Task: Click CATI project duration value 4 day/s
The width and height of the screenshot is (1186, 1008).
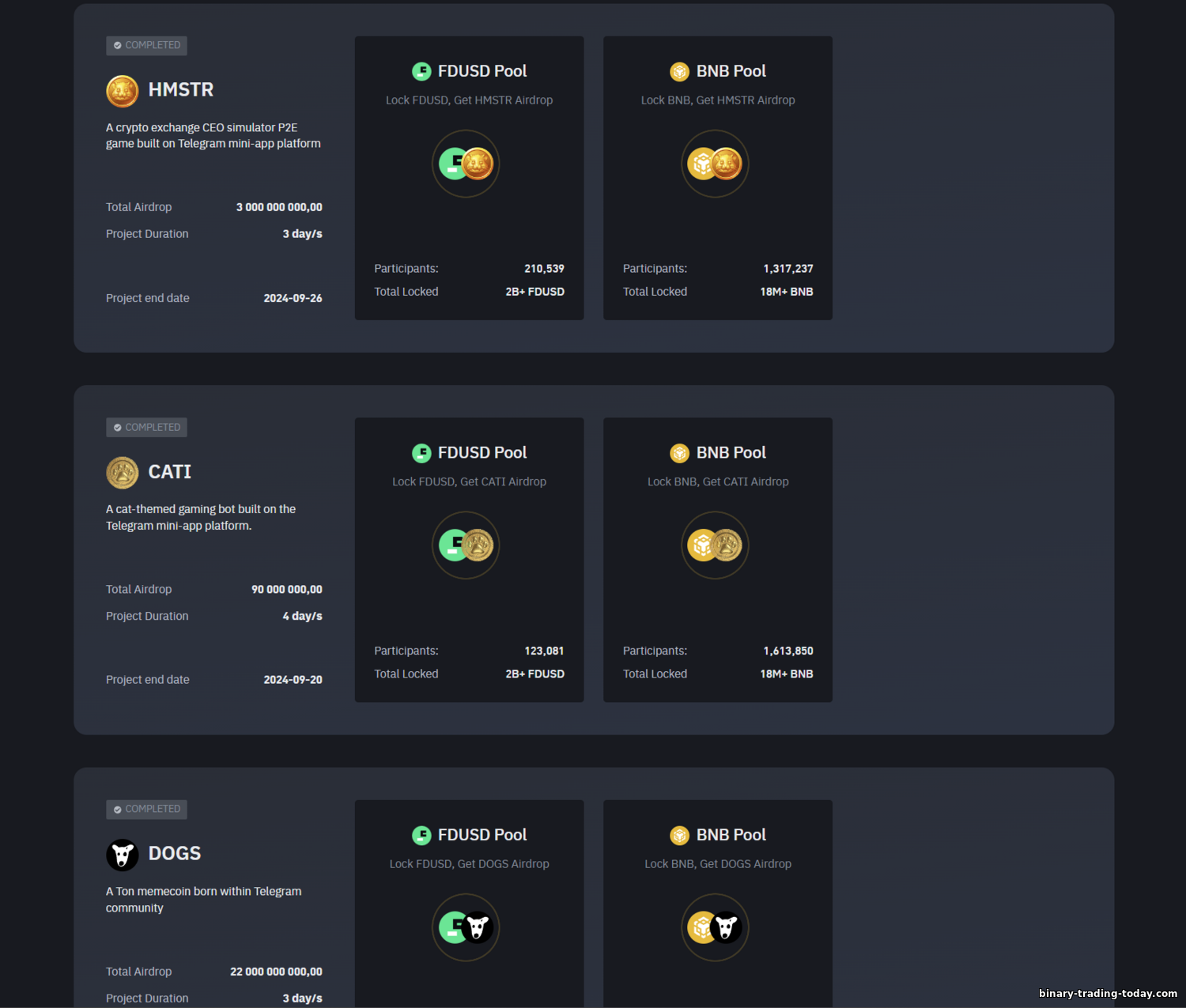Action: 303,617
